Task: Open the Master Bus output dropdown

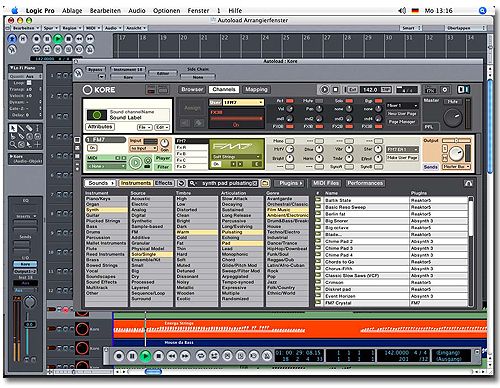Action: (x=456, y=166)
